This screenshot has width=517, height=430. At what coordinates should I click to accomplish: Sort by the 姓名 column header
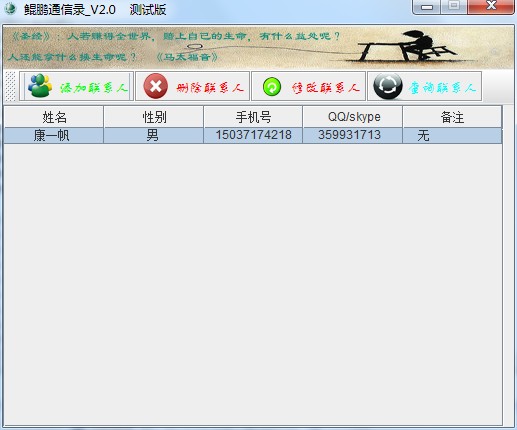(54, 117)
